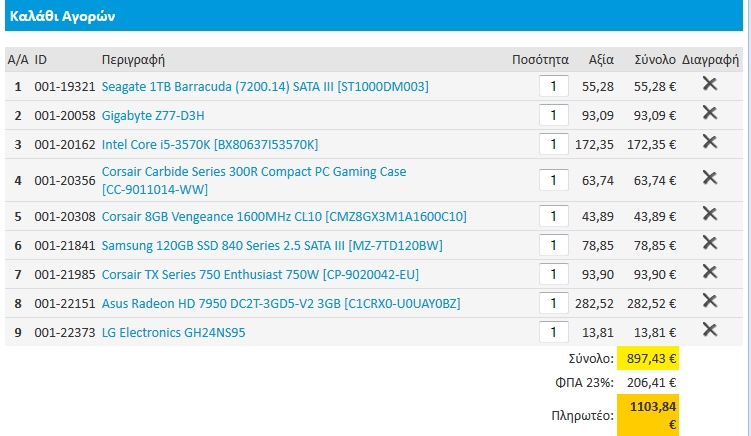This screenshot has width=751, height=436.
Task: View Samsung 120GB SSD 840 Series page
Action: click(272, 246)
